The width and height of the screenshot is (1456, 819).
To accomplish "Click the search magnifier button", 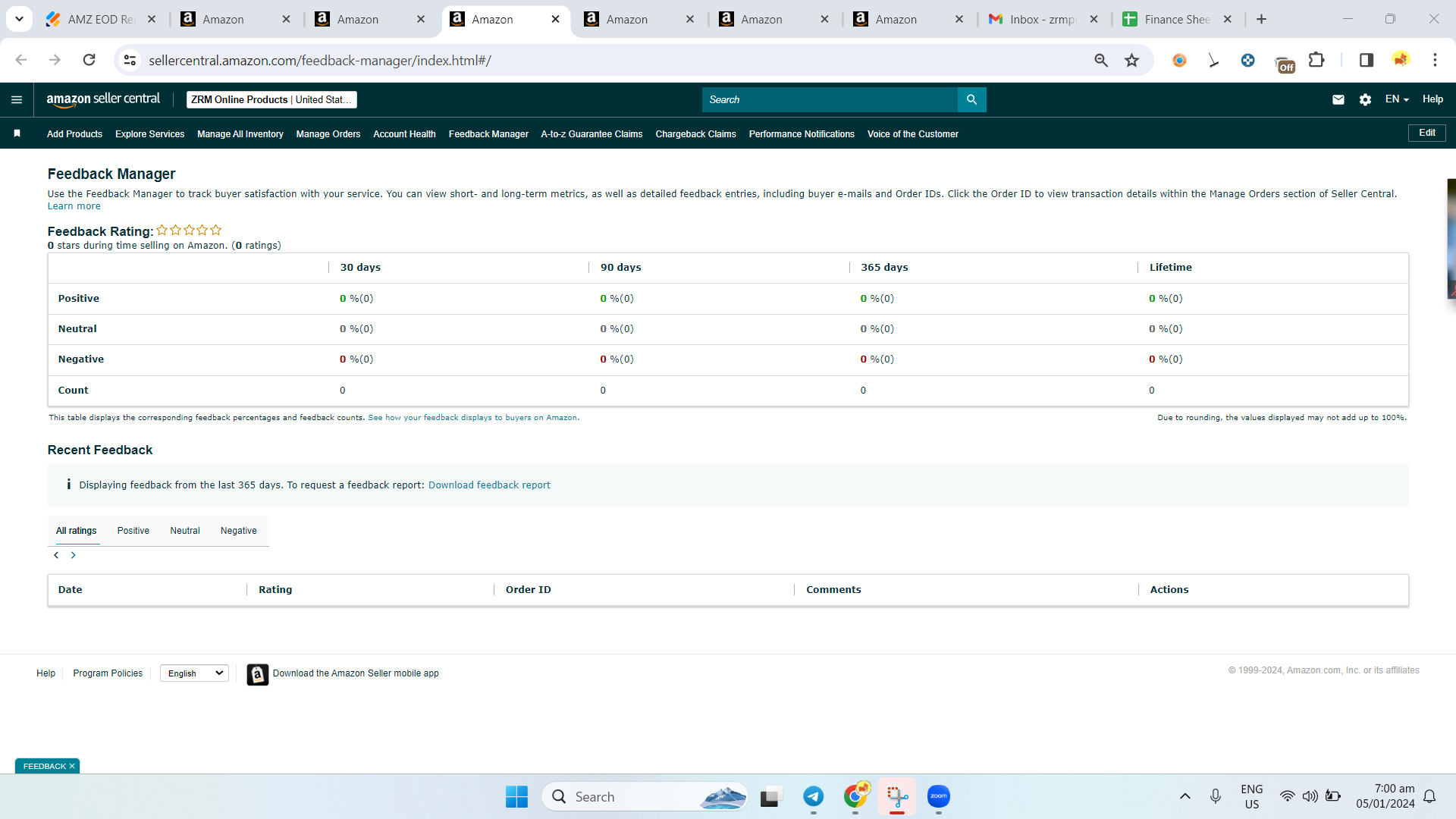I will tap(971, 99).
